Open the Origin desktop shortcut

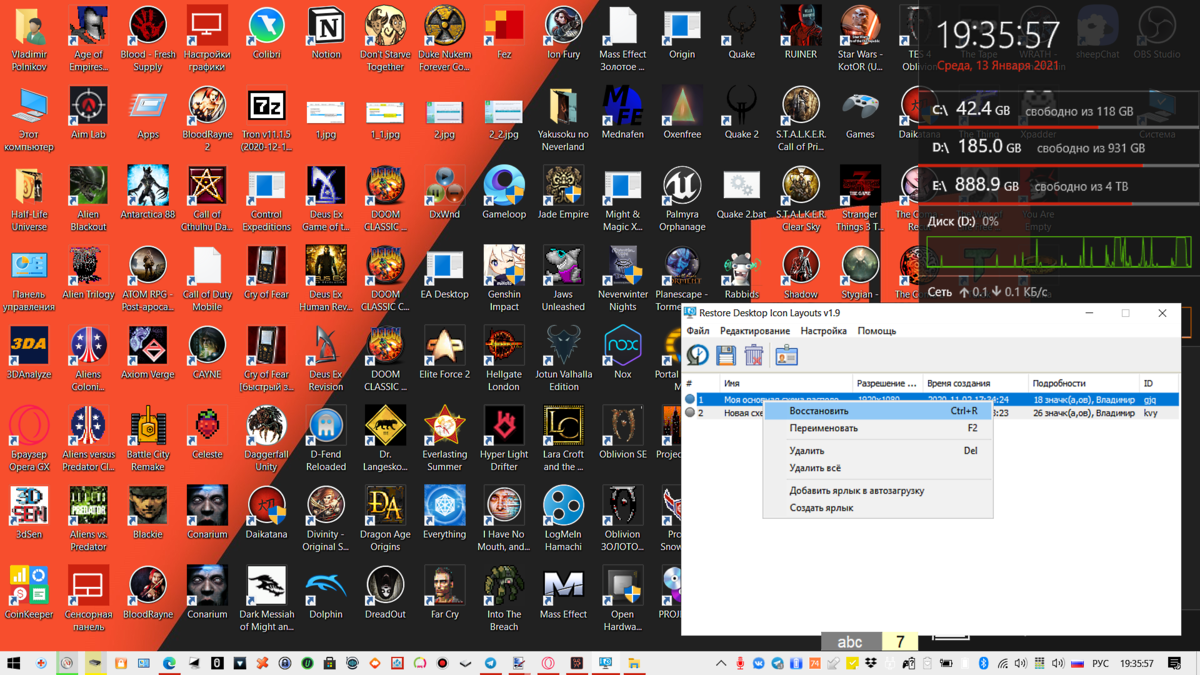point(682,32)
